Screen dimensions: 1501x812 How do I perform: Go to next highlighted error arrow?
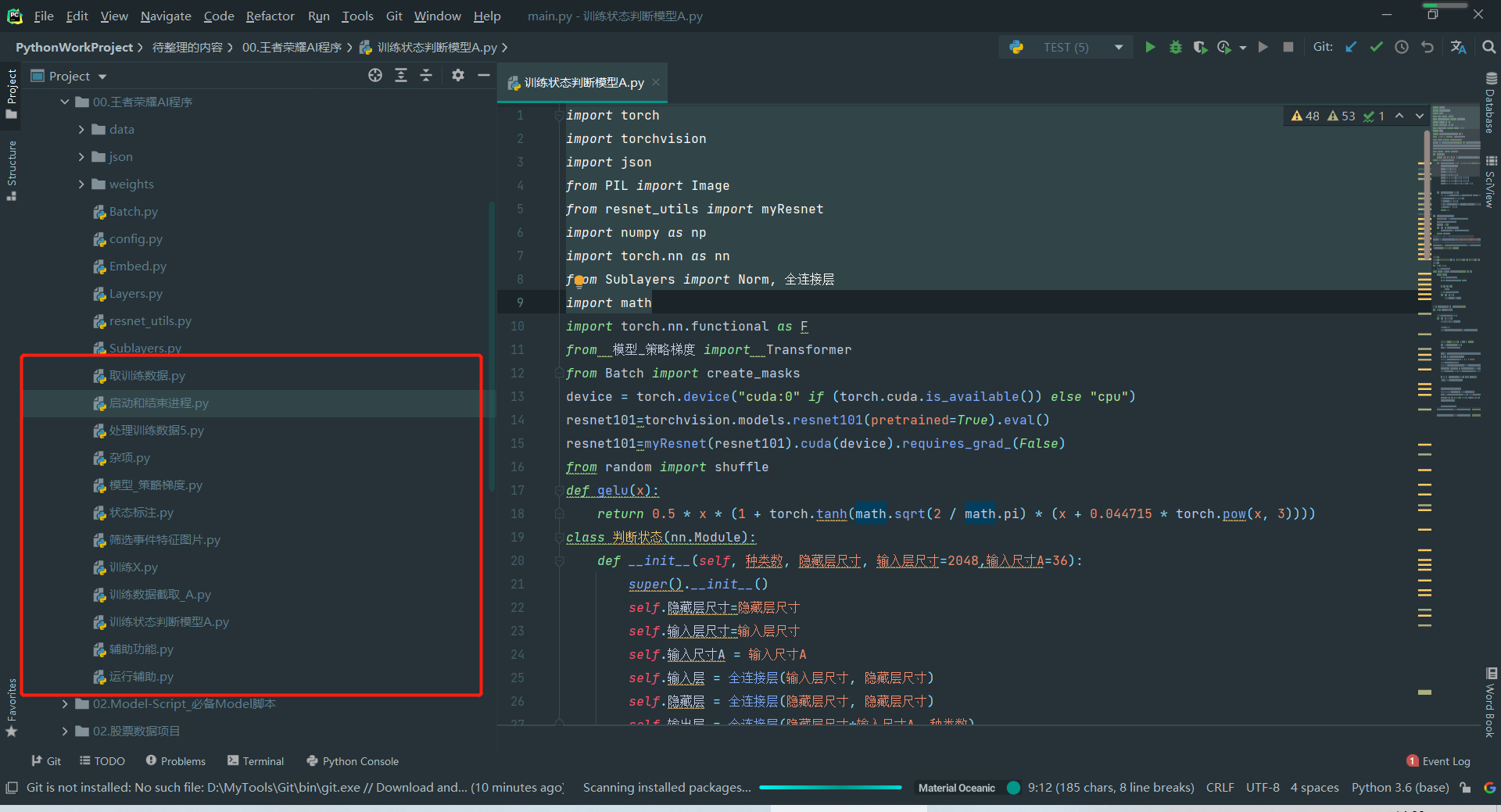1420,116
